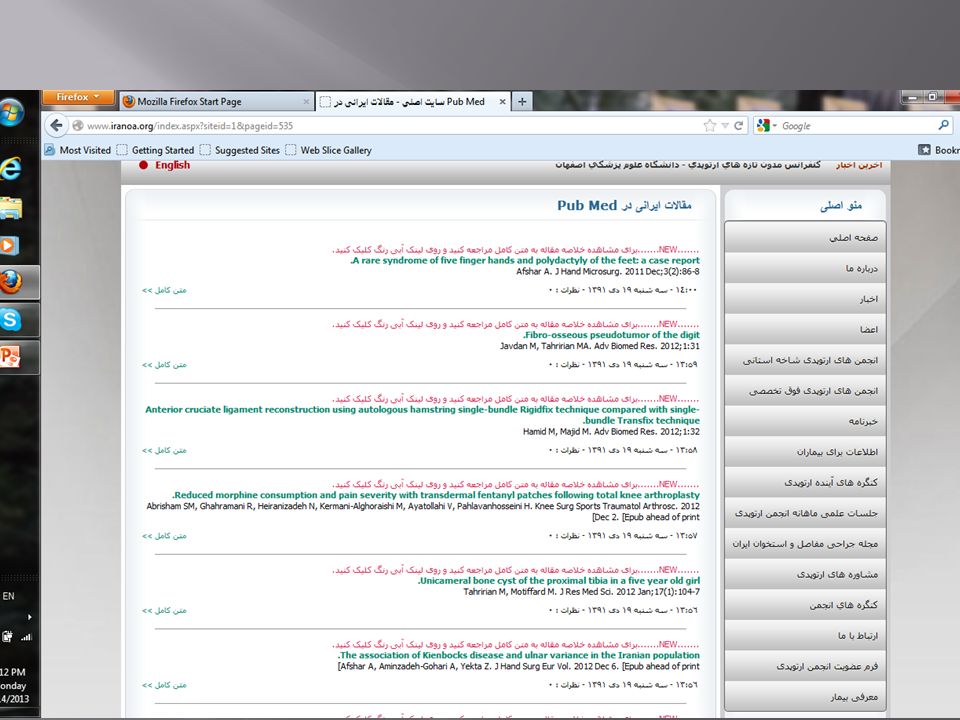Open the 'Anterior cruciate ligament reconstruction' article
This screenshot has width=960, height=720.
tap(422, 415)
